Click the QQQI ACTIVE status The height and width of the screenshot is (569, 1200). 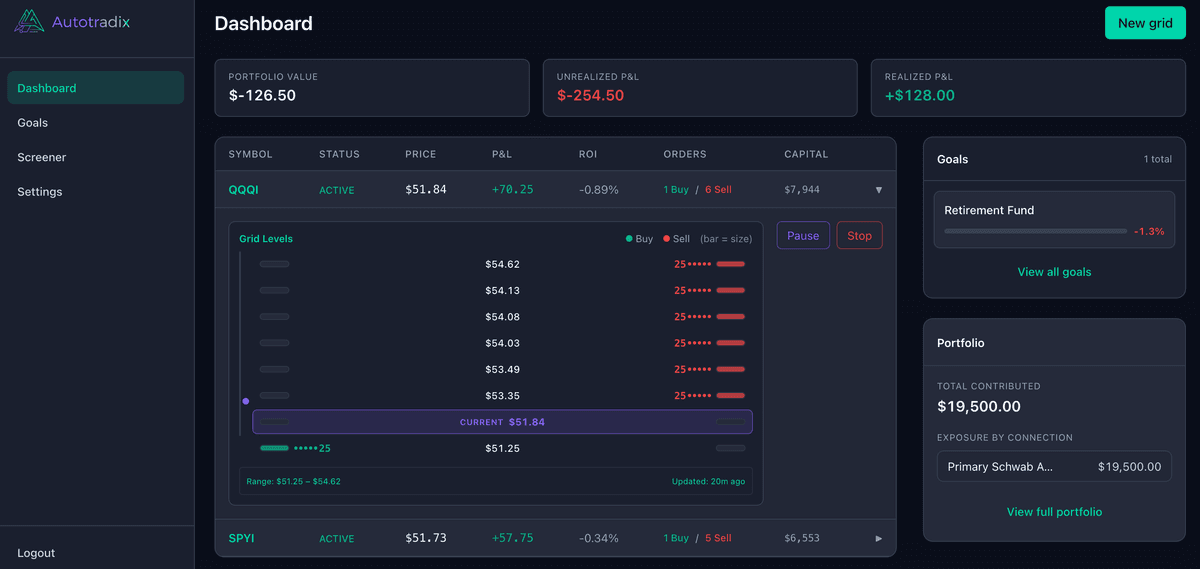click(337, 190)
